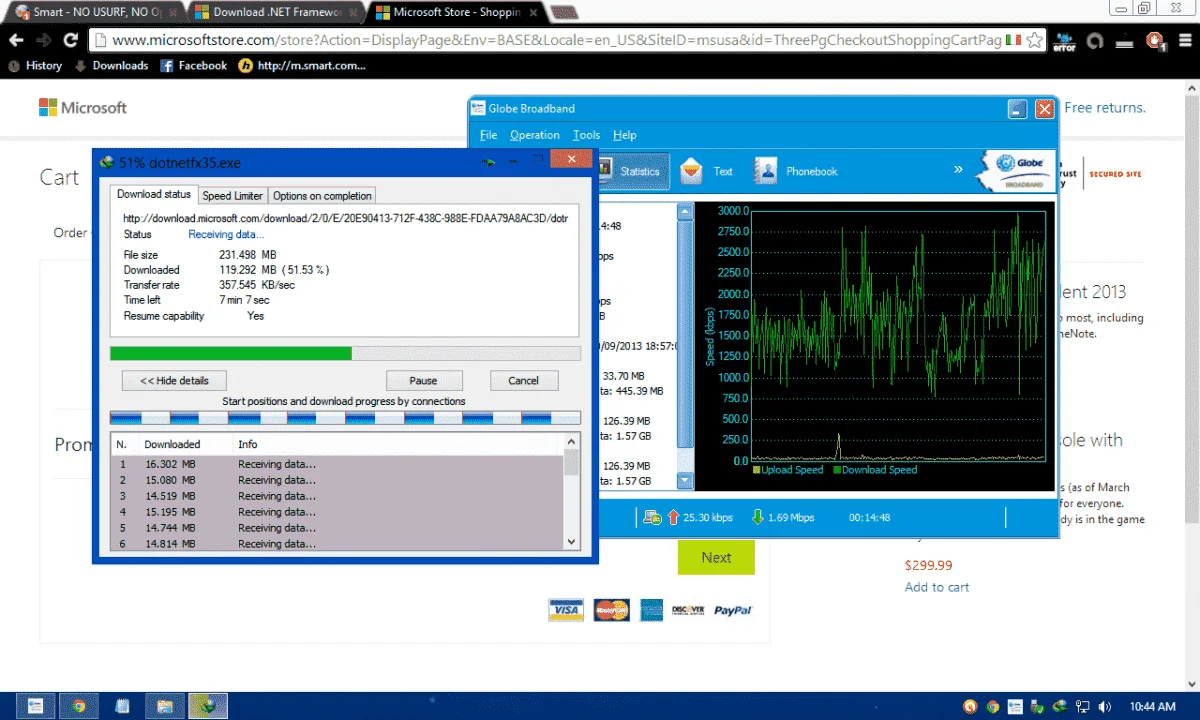Open the Facebook bookmark
This screenshot has width=1200, height=720.
(x=193, y=66)
